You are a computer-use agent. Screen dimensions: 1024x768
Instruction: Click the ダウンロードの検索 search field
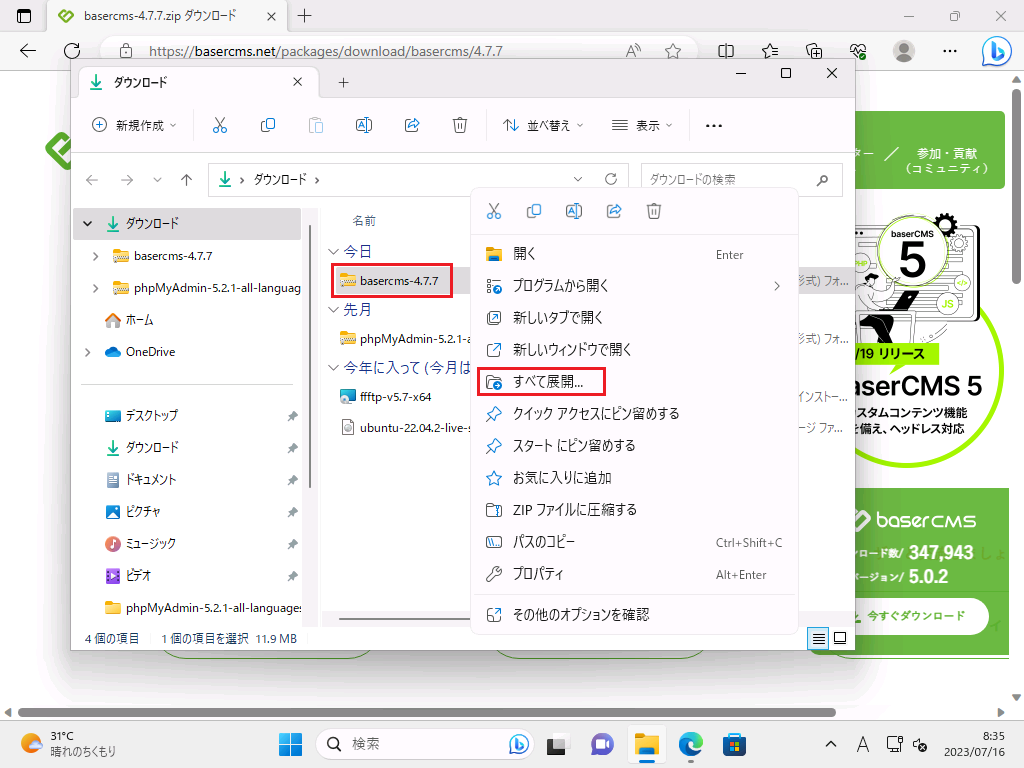click(x=730, y=180)
